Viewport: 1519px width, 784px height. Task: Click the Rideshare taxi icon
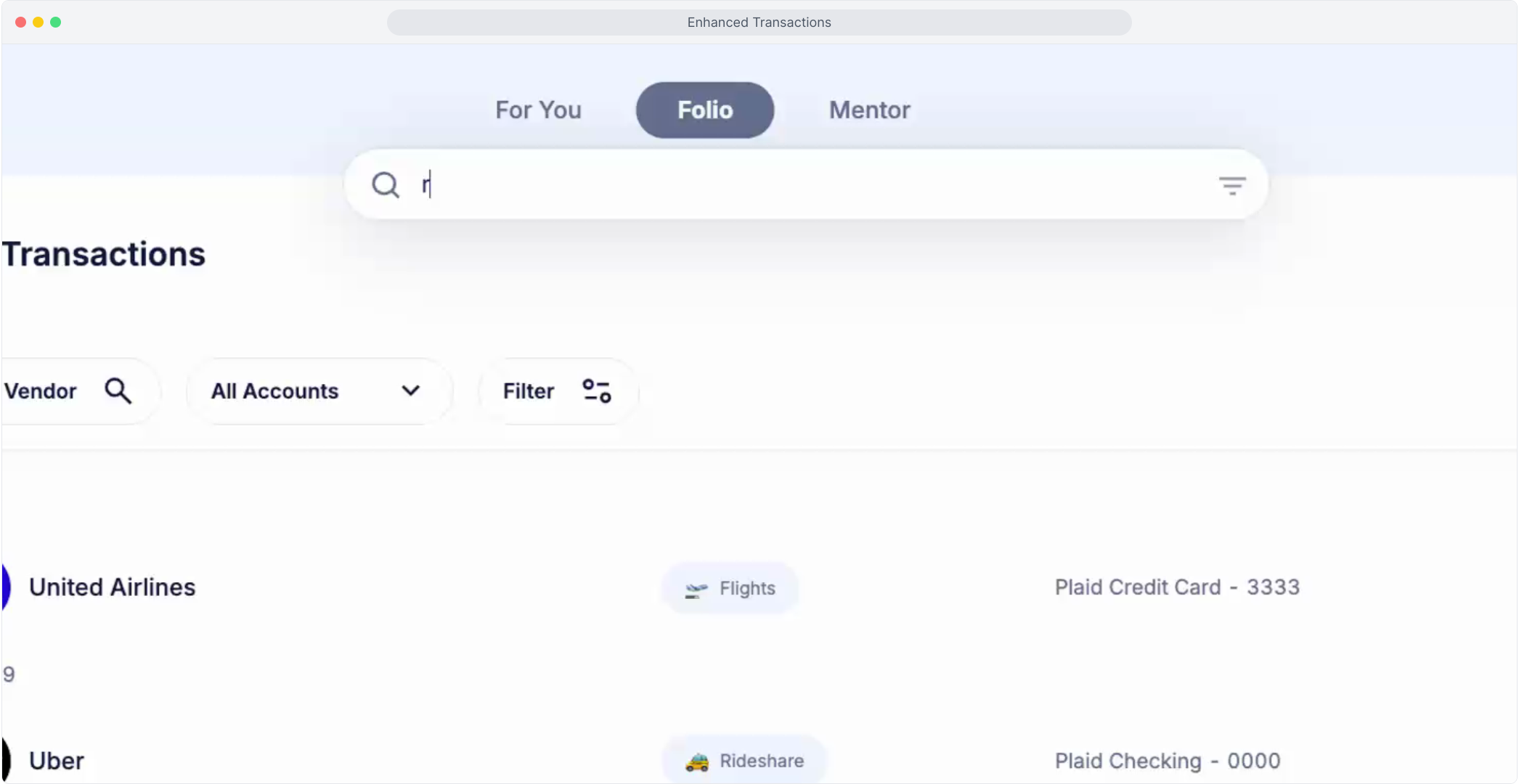(x=697, y=761)
